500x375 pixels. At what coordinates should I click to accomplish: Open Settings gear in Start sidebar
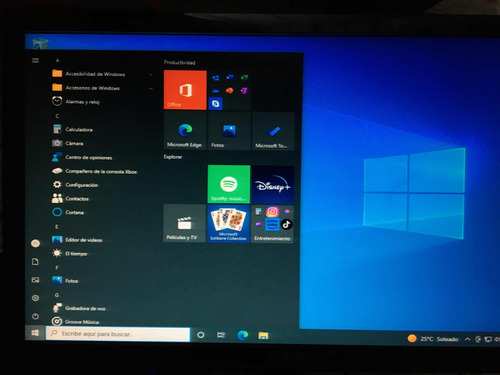[35, 298]
